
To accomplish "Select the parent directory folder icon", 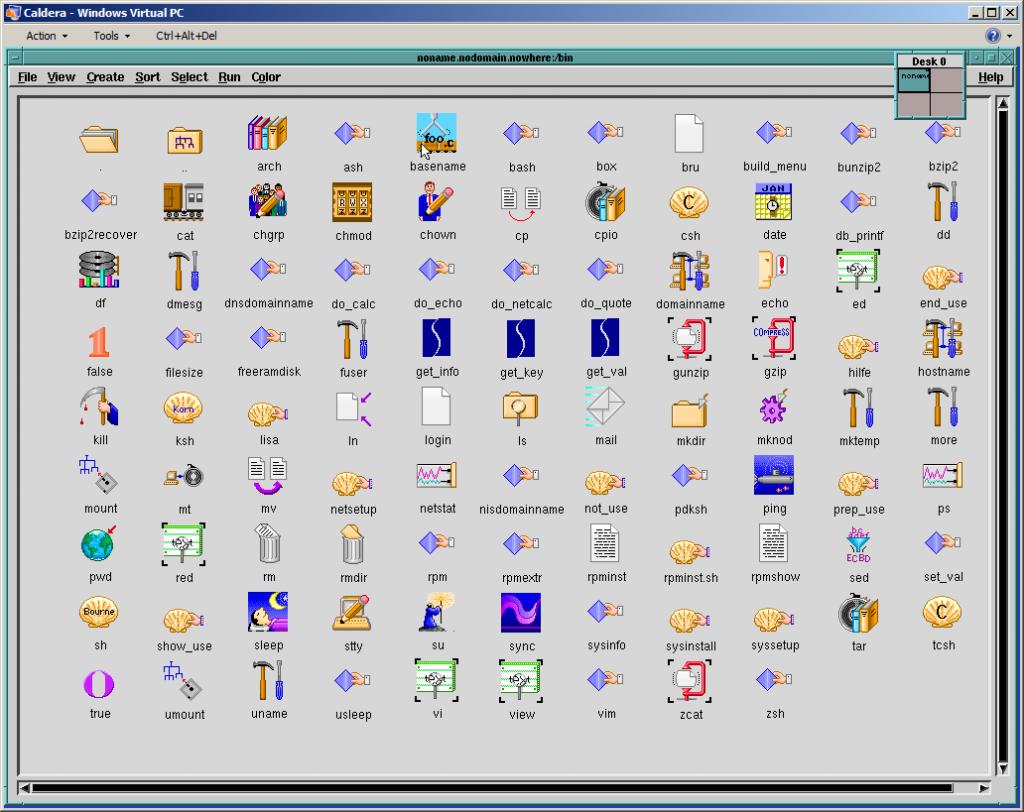I will click(184, 140).
